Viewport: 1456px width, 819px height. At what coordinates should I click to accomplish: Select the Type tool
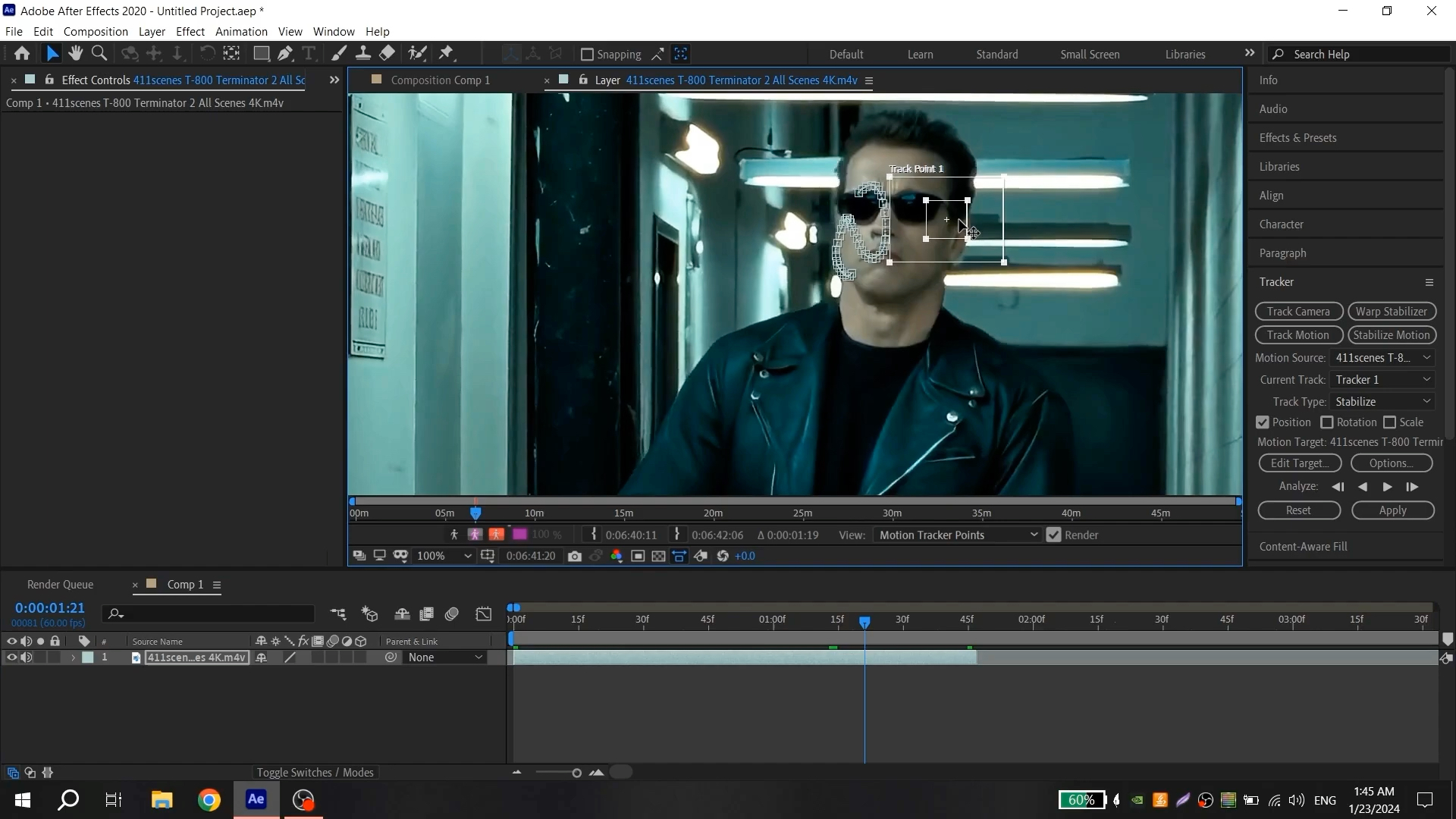click(x=309, y=54)
